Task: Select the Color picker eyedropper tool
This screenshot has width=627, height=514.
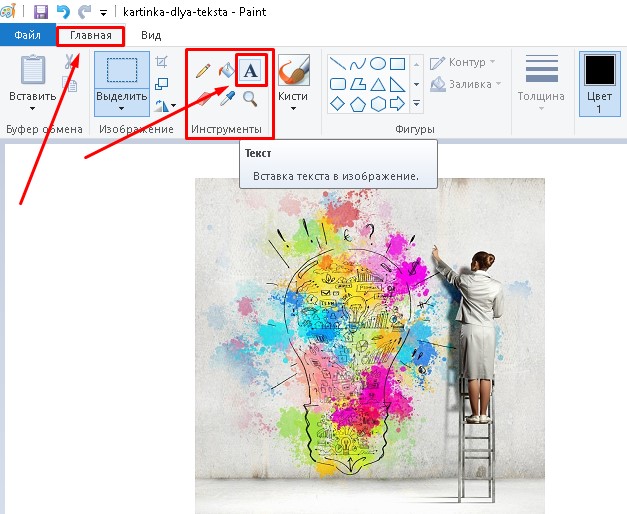Action: (x=227, y=98)
